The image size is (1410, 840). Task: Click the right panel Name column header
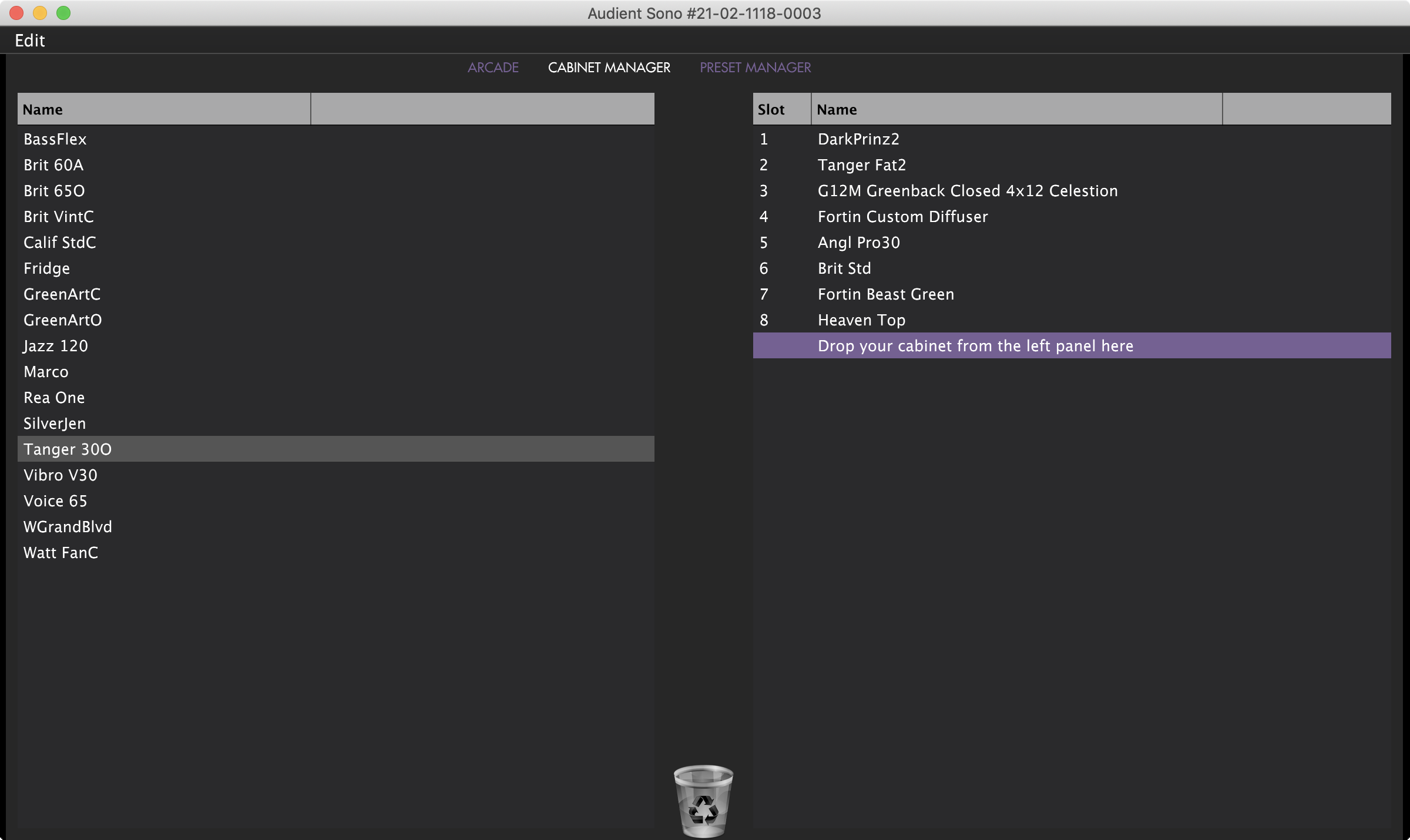tap(1017, 109)
